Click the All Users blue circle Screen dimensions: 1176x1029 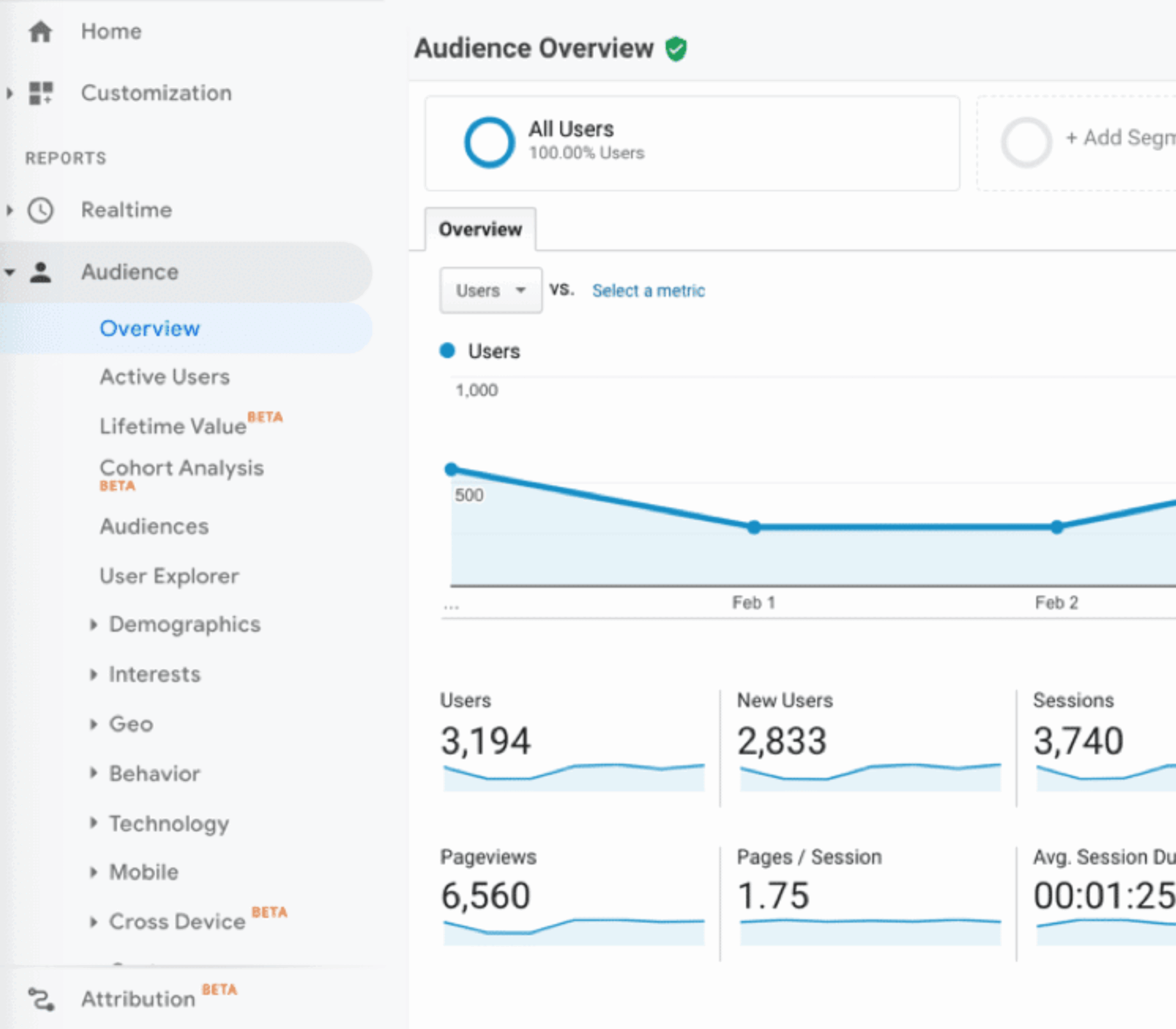pyautogui.click(x=489, y=142)
